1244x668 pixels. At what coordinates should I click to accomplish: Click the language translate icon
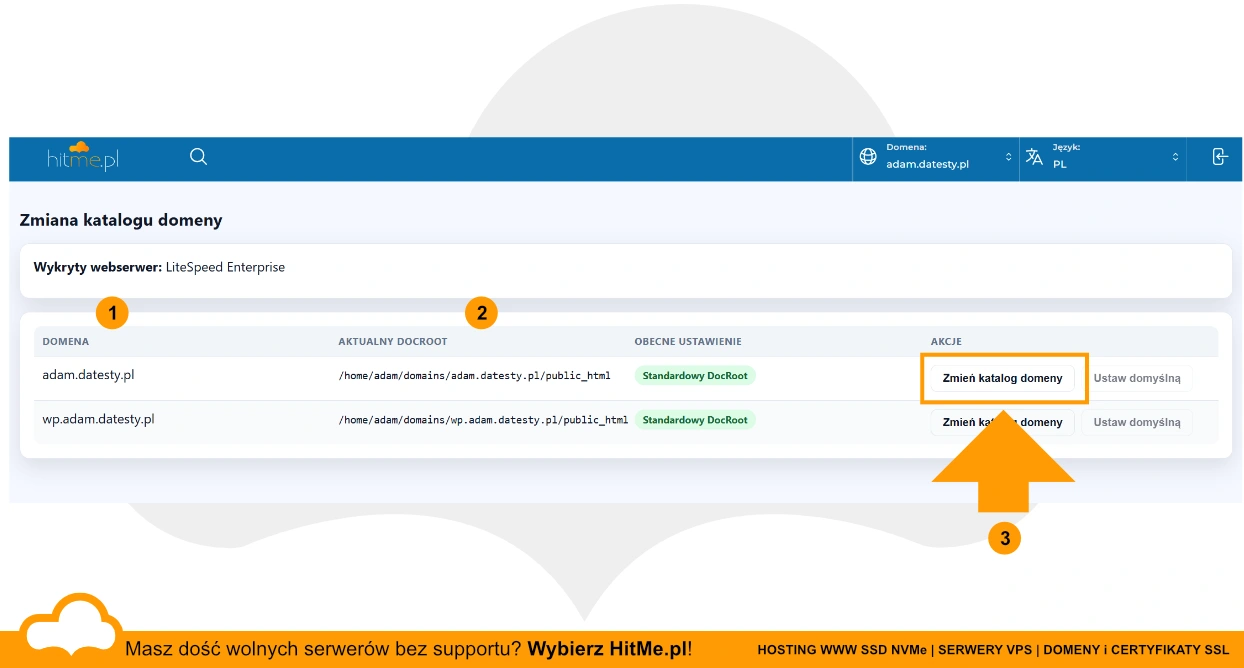tap(1034, 157)
